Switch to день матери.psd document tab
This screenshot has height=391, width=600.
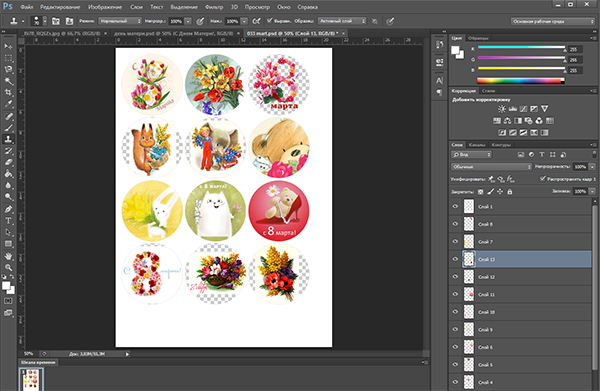173,33
